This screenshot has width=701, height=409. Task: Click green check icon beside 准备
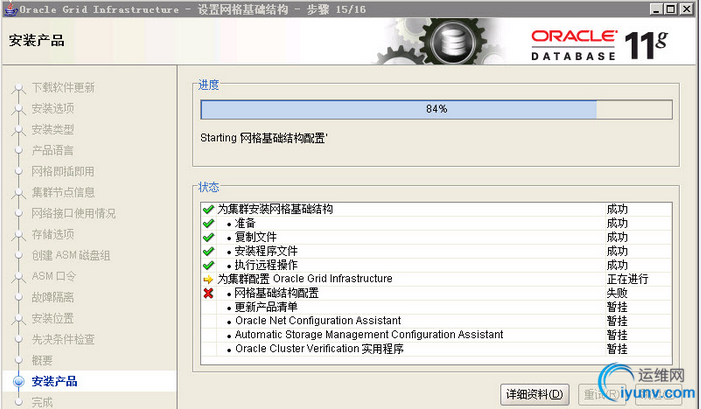(x=208, y=223)
